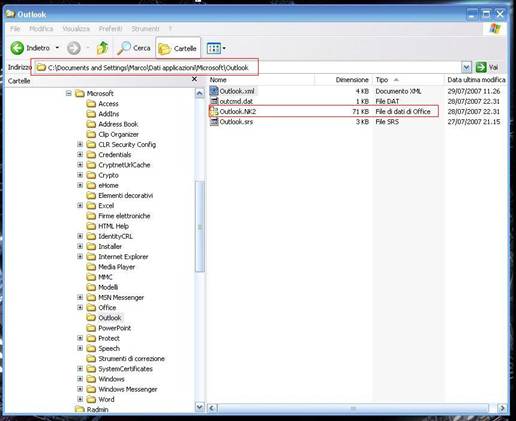
Task: Select the Strumenti di correzione folder icon
Action: pos(91,359)
